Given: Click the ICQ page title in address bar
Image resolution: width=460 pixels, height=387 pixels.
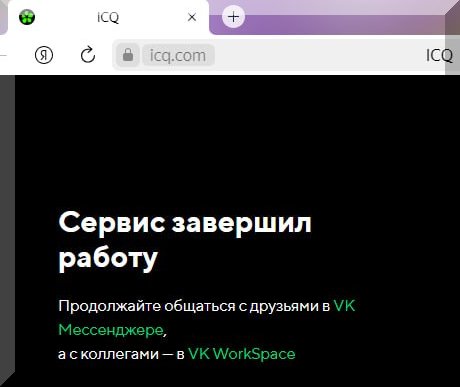Looking at the screenshot, I should pyautogui.click(x=439, y=55).
